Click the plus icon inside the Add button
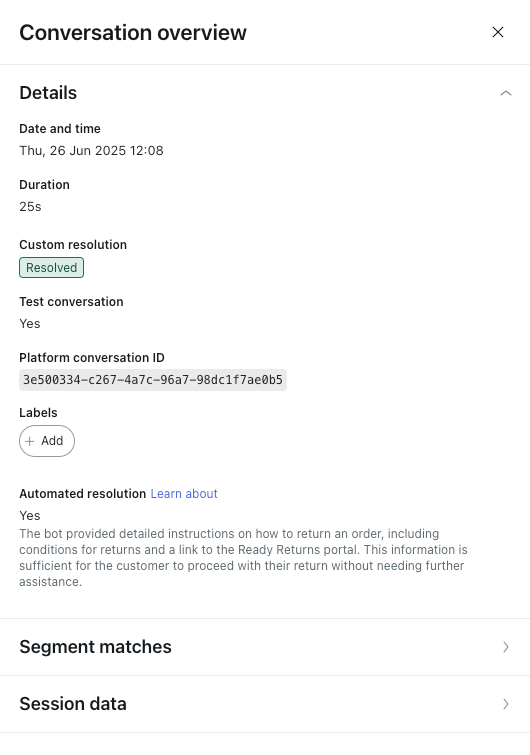Image resolution: width=530 pixels, height=755 pixels. [x=30, y=441]
